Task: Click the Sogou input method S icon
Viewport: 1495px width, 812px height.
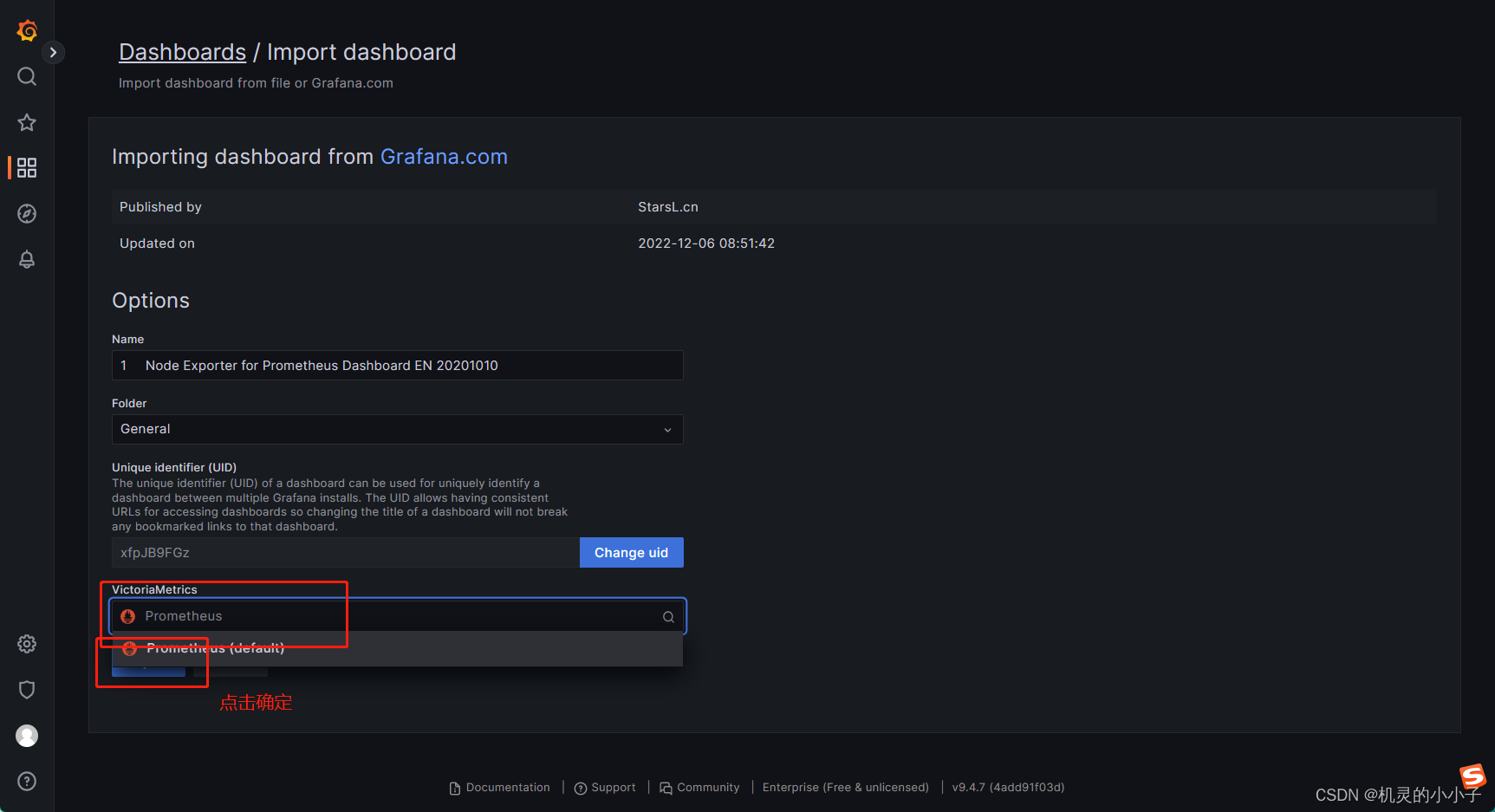Action: click(x=1472, y=776)
